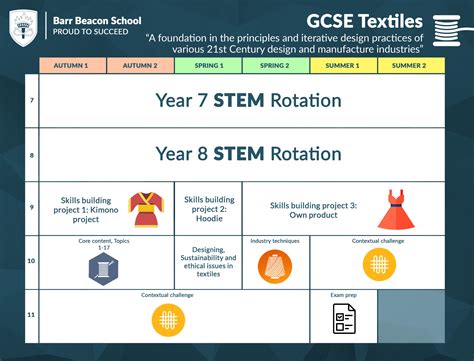
Task: Click the greyed-out Year 11 Summer 2 cell
Action: pyautogui.click(x=411, y=316)
